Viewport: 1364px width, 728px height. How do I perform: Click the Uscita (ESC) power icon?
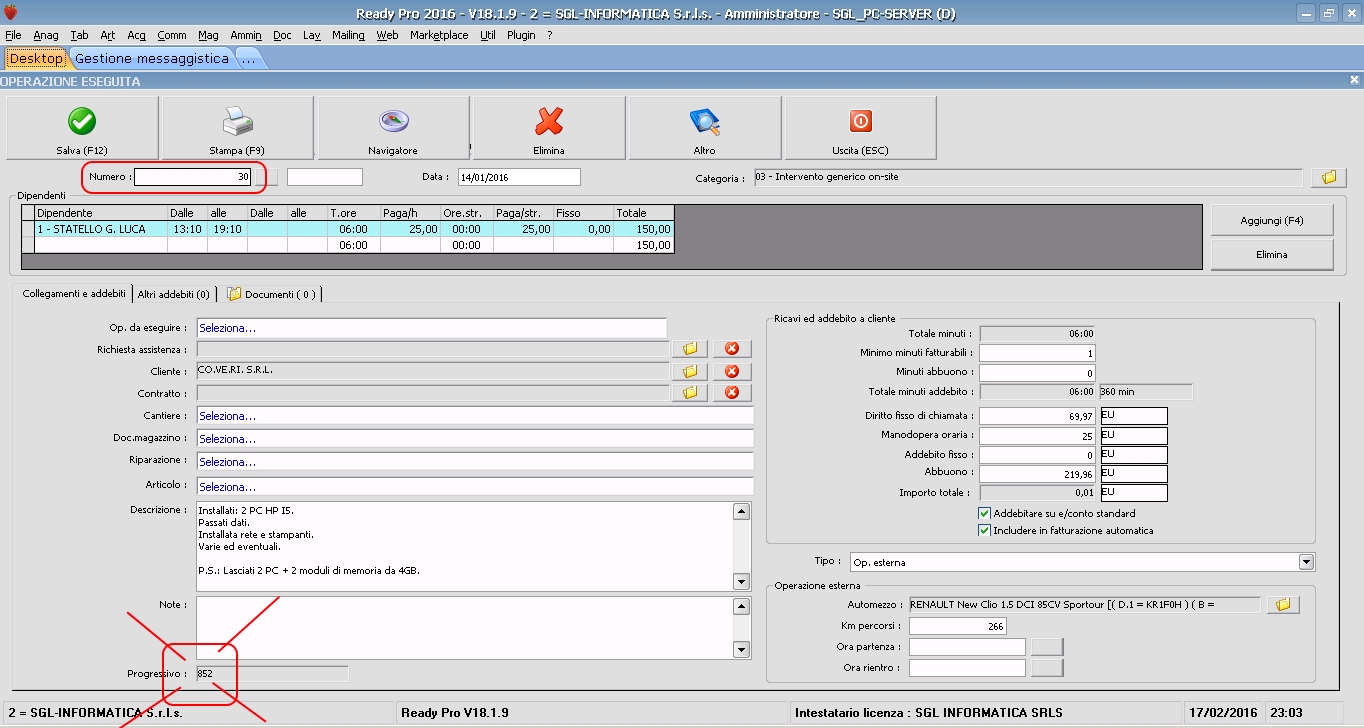[860, 122]
